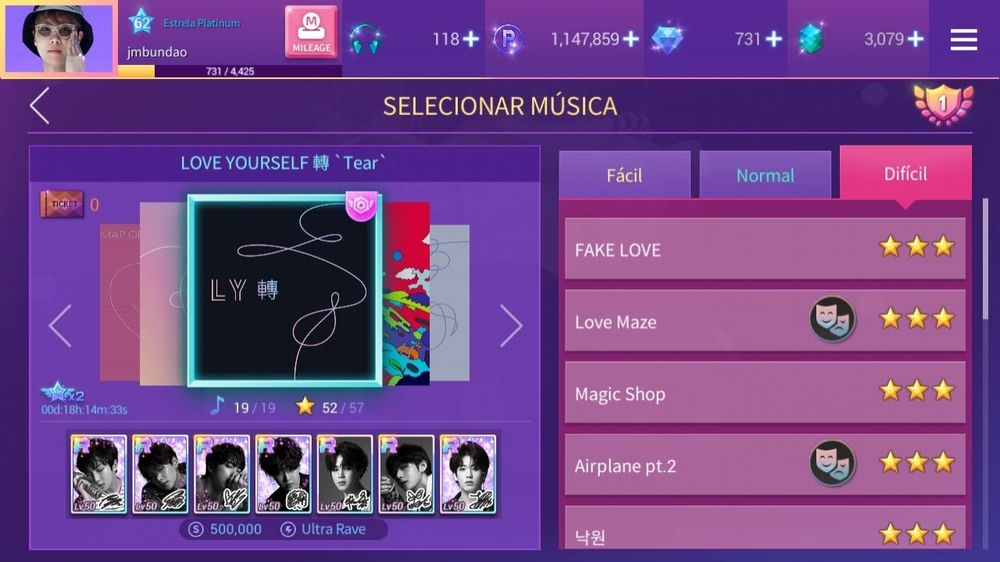This screenshot has height=562, width=1000.
Task: Tap the headphones energy icon
Action: [x=365, y=39]
